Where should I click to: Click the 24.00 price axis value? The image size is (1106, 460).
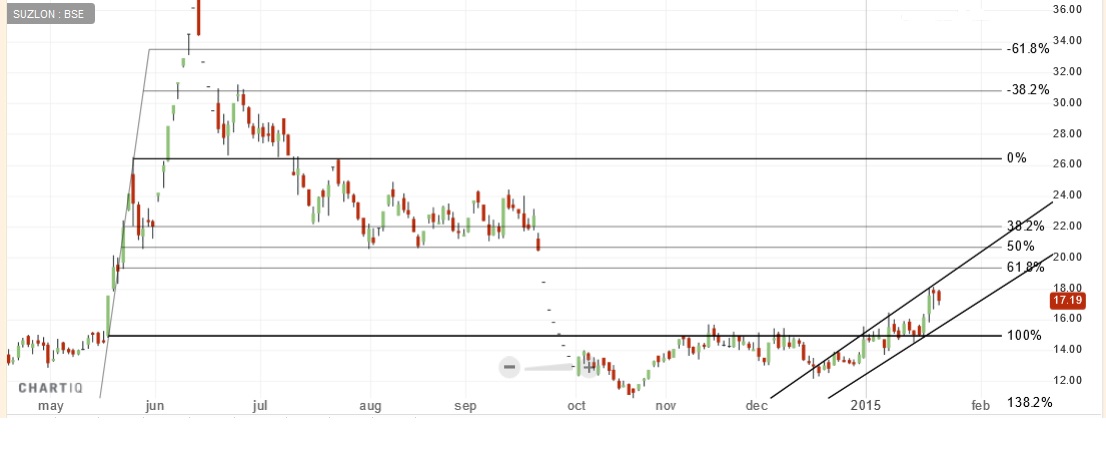1067,195
